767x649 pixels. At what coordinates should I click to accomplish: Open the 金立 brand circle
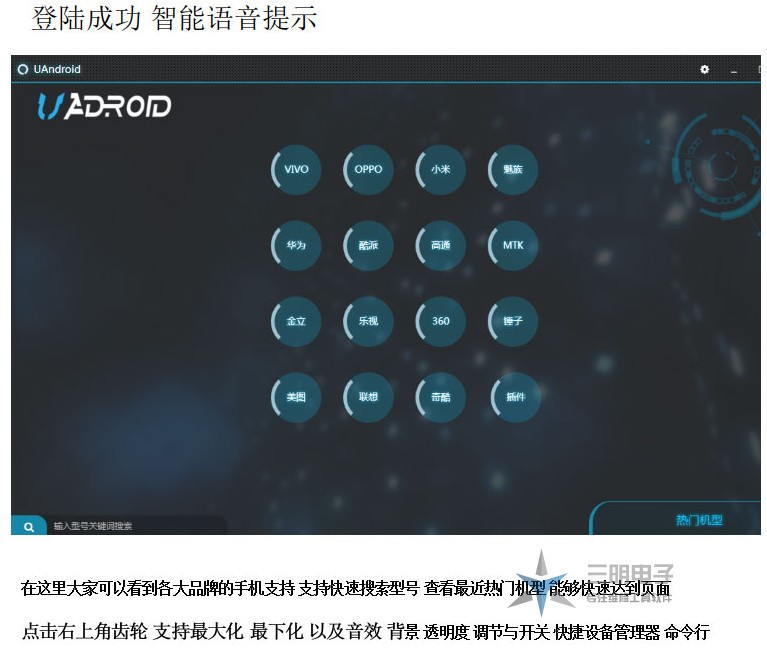tap(296, 321)
